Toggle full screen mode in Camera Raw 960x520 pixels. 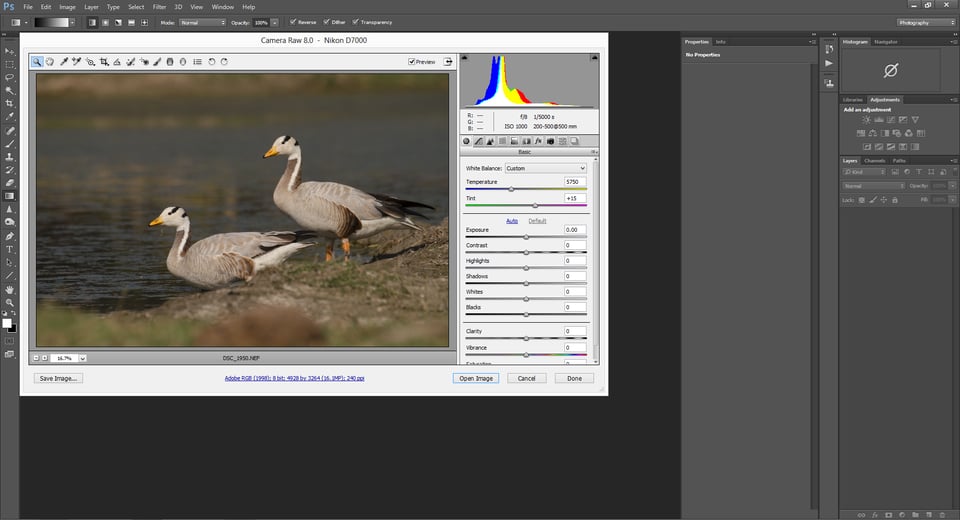448,62
